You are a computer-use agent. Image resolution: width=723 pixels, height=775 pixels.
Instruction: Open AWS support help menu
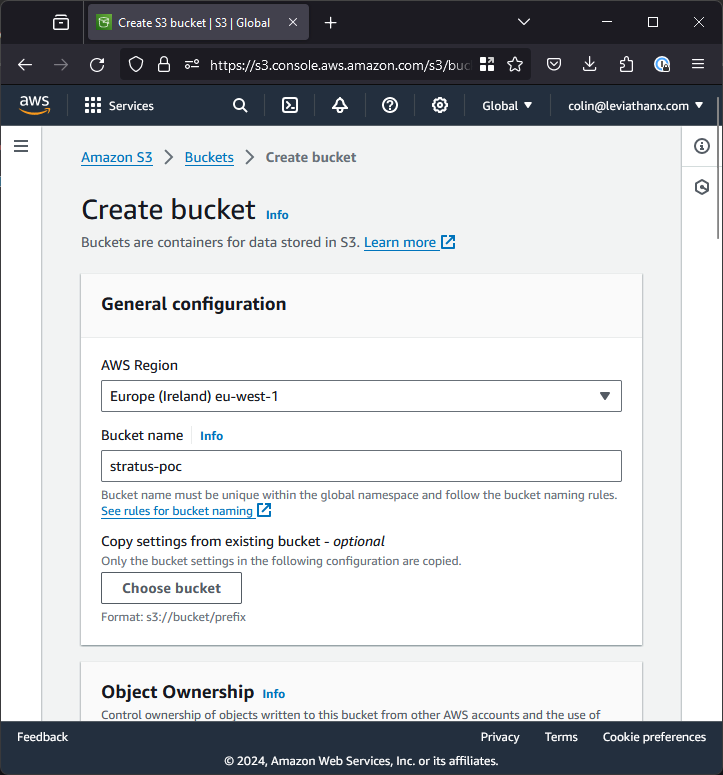[390, 105]
